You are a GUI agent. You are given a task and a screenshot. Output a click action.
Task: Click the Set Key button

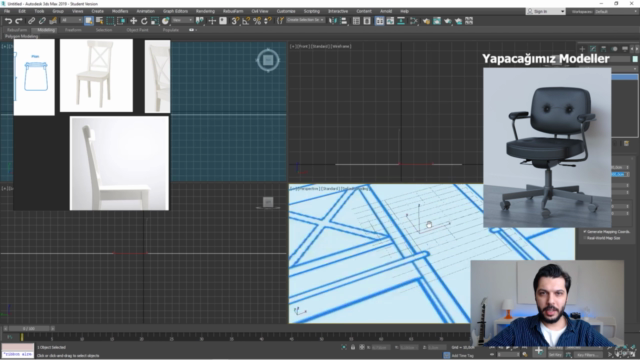click(x=556, y=355)
